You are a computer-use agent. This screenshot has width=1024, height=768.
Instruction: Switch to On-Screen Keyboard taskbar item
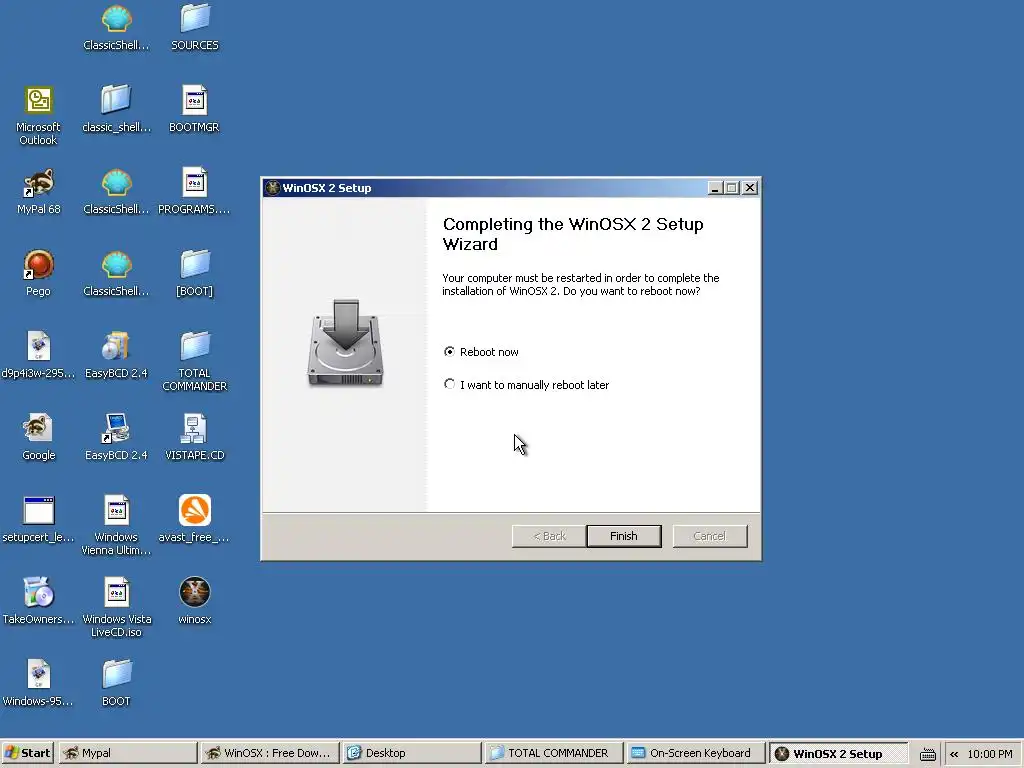click(696, 753)
